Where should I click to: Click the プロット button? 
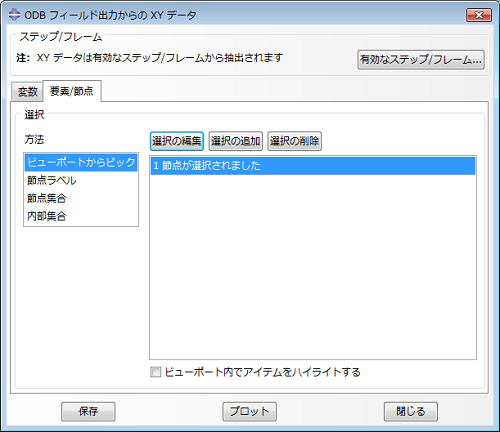[x=249, y=411]
